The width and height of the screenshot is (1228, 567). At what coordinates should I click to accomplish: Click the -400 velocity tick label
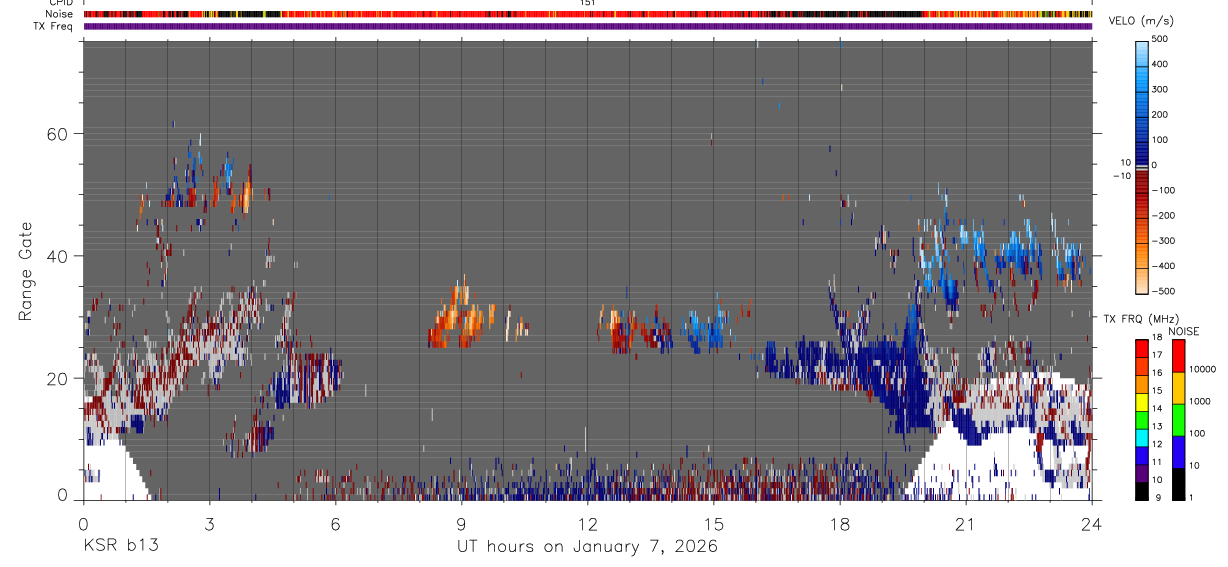click(1164, 266)
